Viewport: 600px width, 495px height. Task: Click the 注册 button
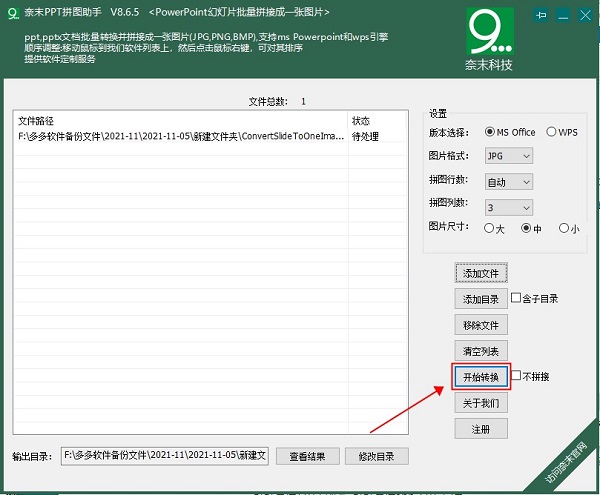click(481, 429)
